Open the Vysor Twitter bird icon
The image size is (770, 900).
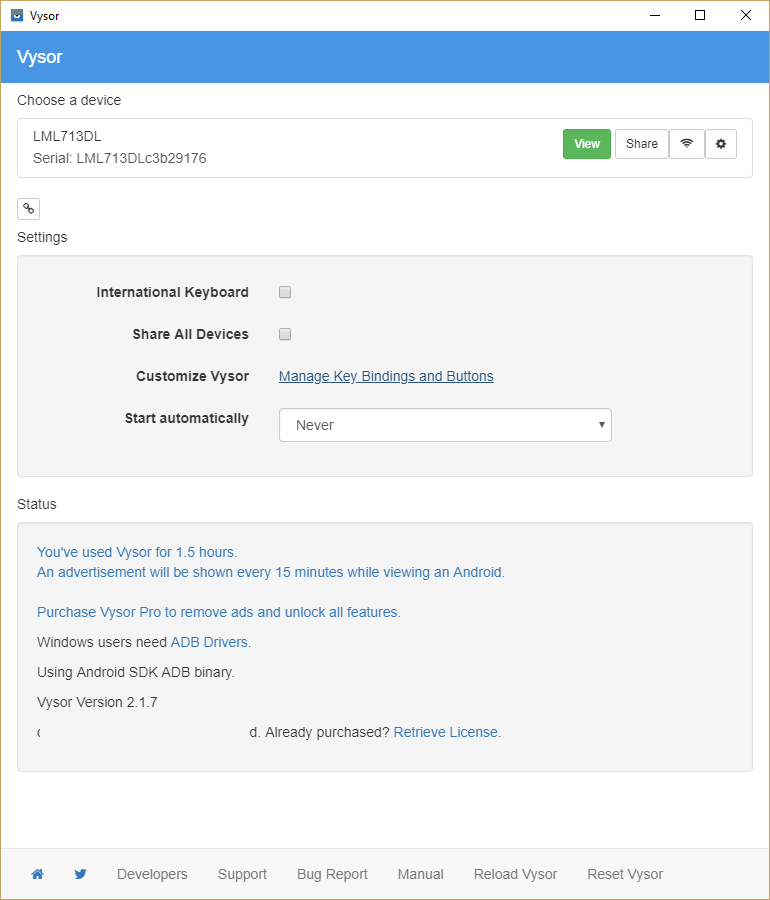80,874
